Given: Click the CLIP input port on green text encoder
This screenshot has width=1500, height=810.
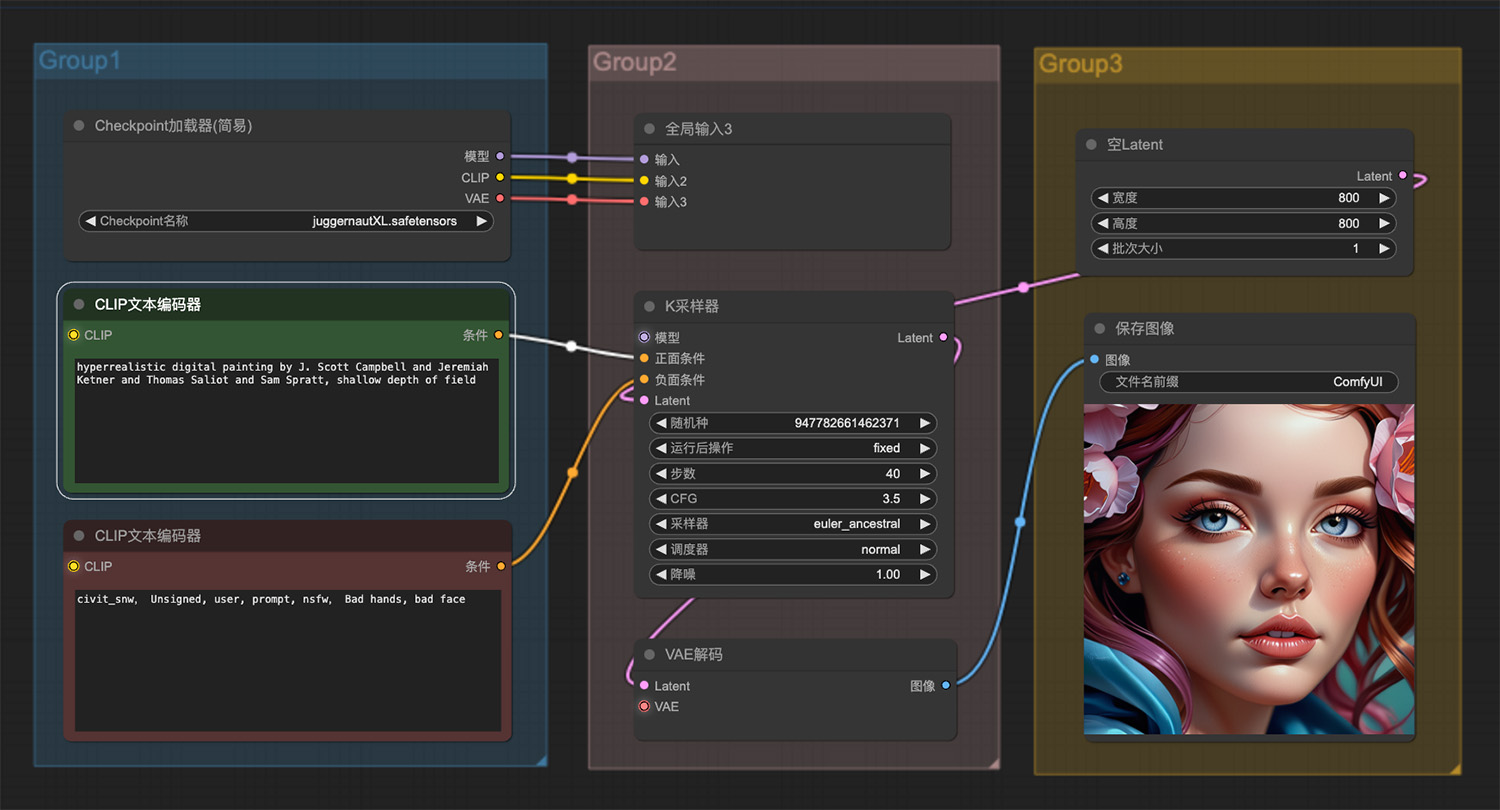Looking at the screenshot, I should pyautogui.click(x=73, y=335).
